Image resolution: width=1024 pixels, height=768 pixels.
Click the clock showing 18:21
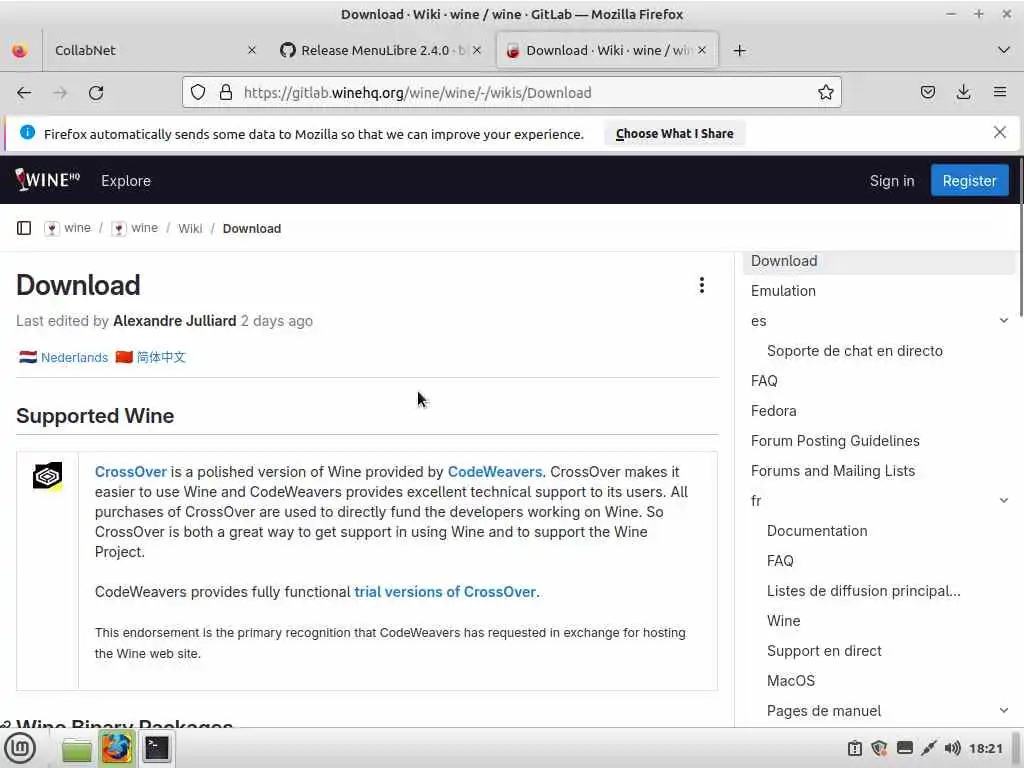985,748
